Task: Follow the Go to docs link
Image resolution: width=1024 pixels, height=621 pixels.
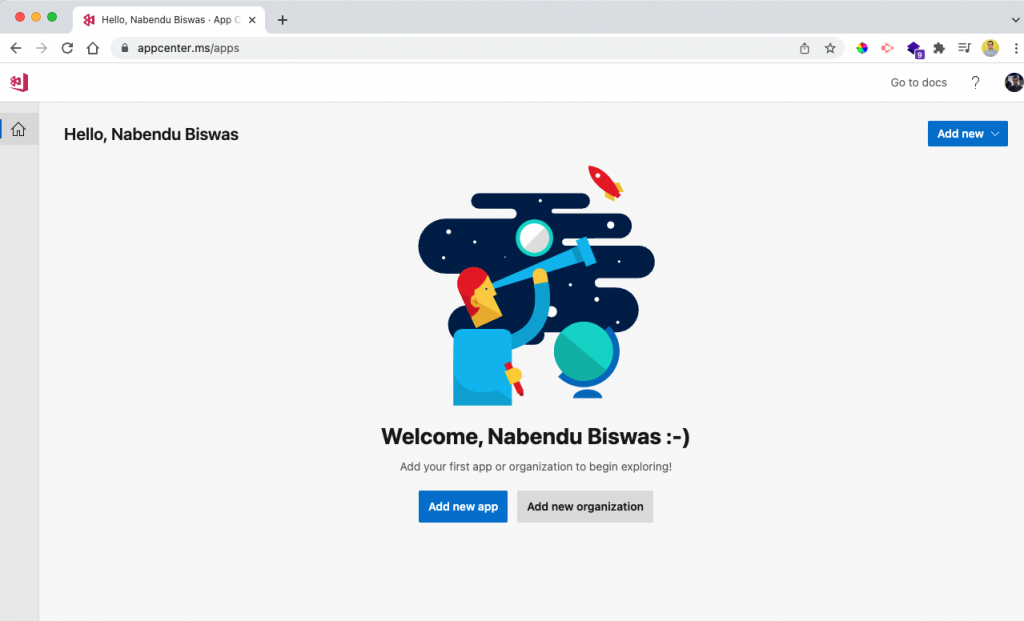Action: pyautogui.click(x=918, y=82)
